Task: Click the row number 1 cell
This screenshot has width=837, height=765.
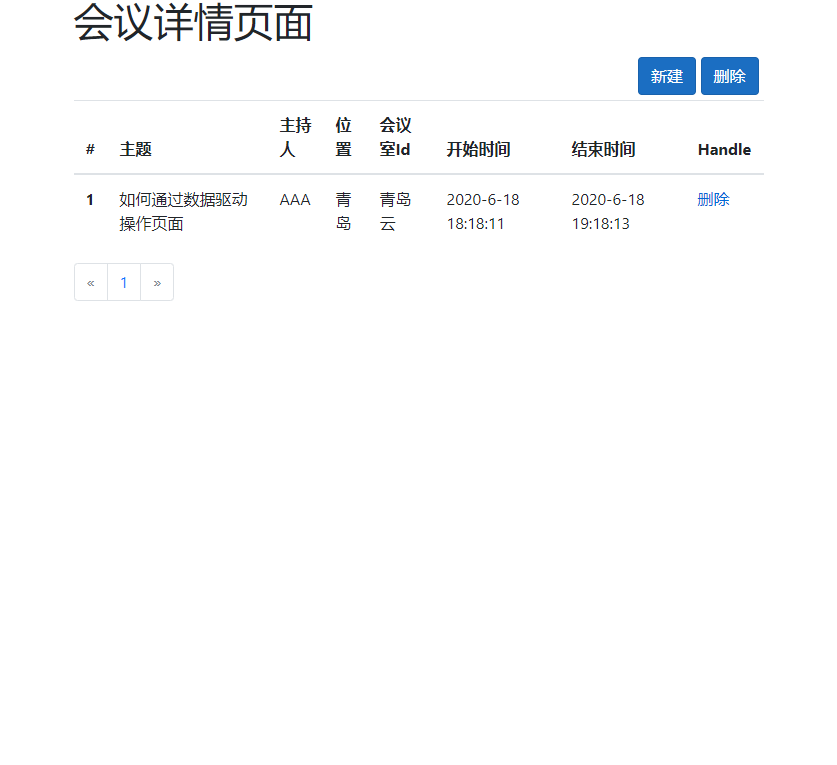Action: [90, 200]
